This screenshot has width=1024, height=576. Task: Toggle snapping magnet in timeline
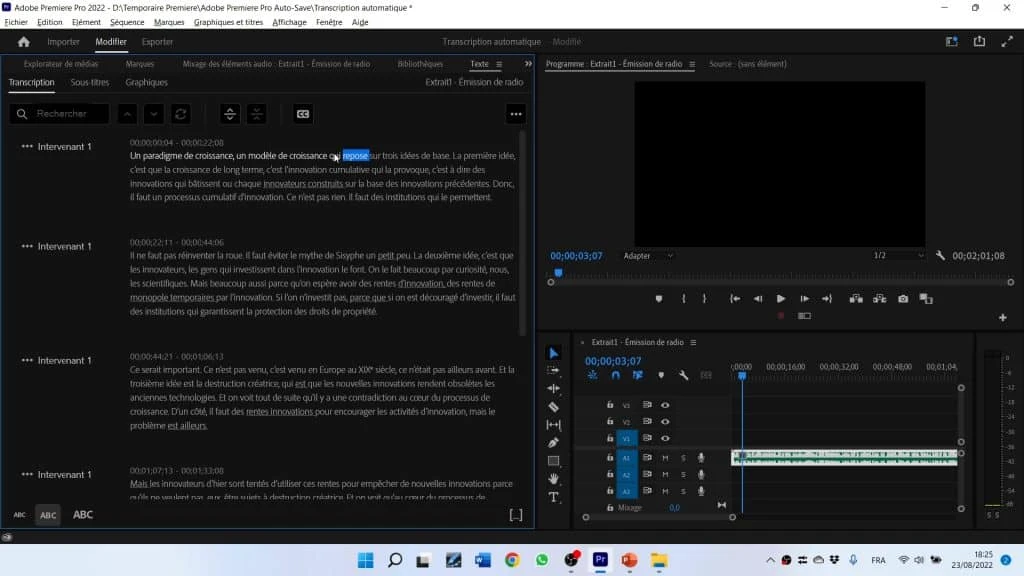(x=615, y=375)
